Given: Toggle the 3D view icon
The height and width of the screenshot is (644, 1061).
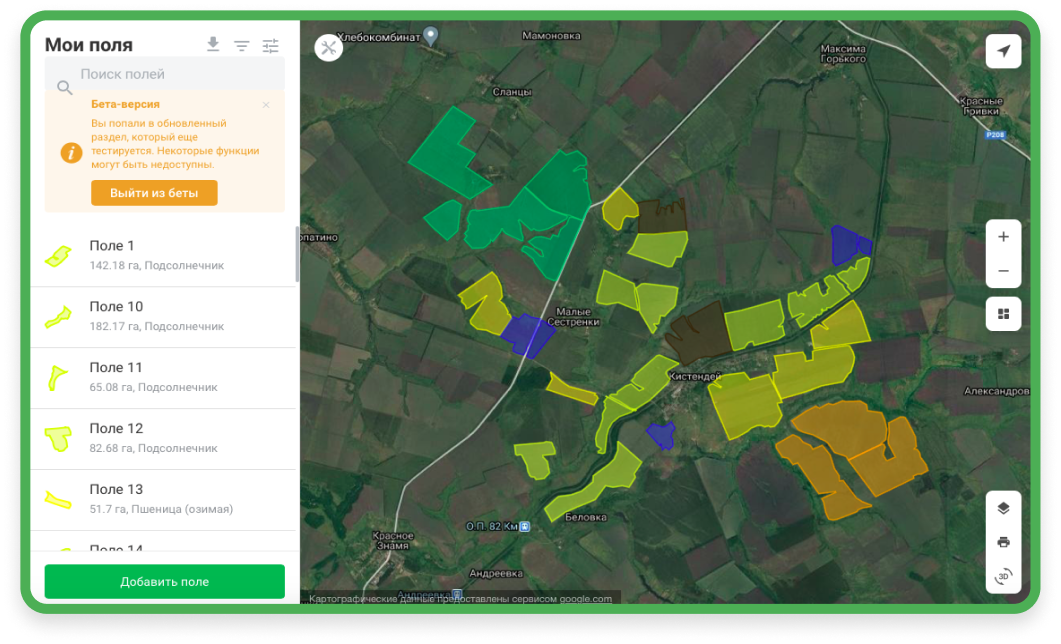Looking at the screenshot, I should click(1003, 576).
